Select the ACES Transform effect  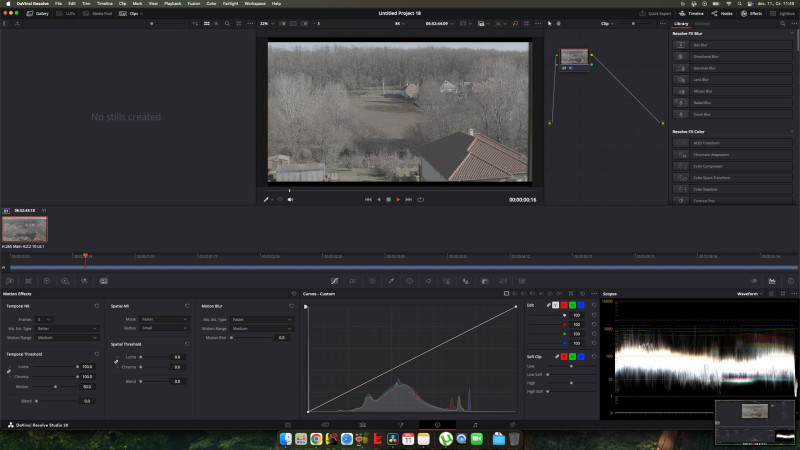click(732, 143)
